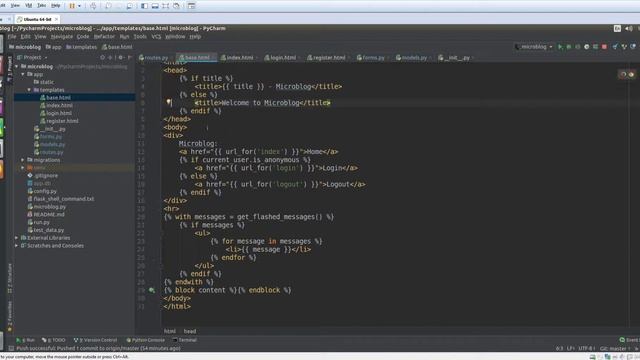Click VMware unity mode icon
This screenshot has width=640, height=360.
[x=176, y=6]
